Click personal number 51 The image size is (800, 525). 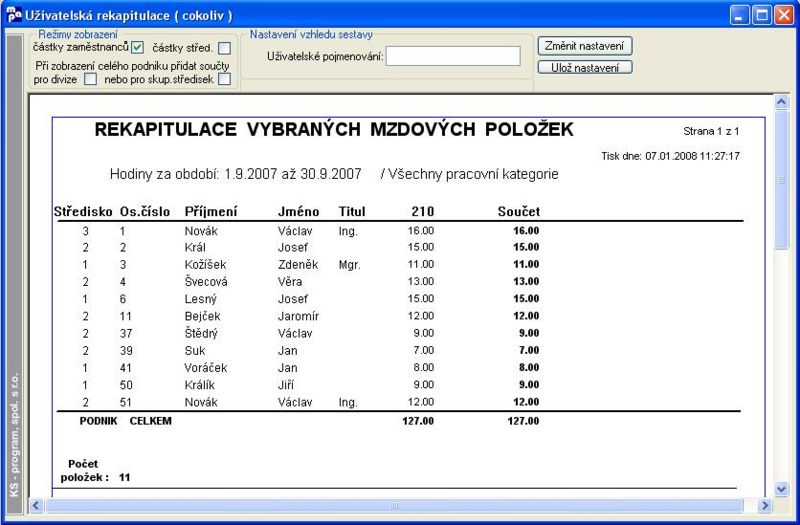(x=126, y=403)
